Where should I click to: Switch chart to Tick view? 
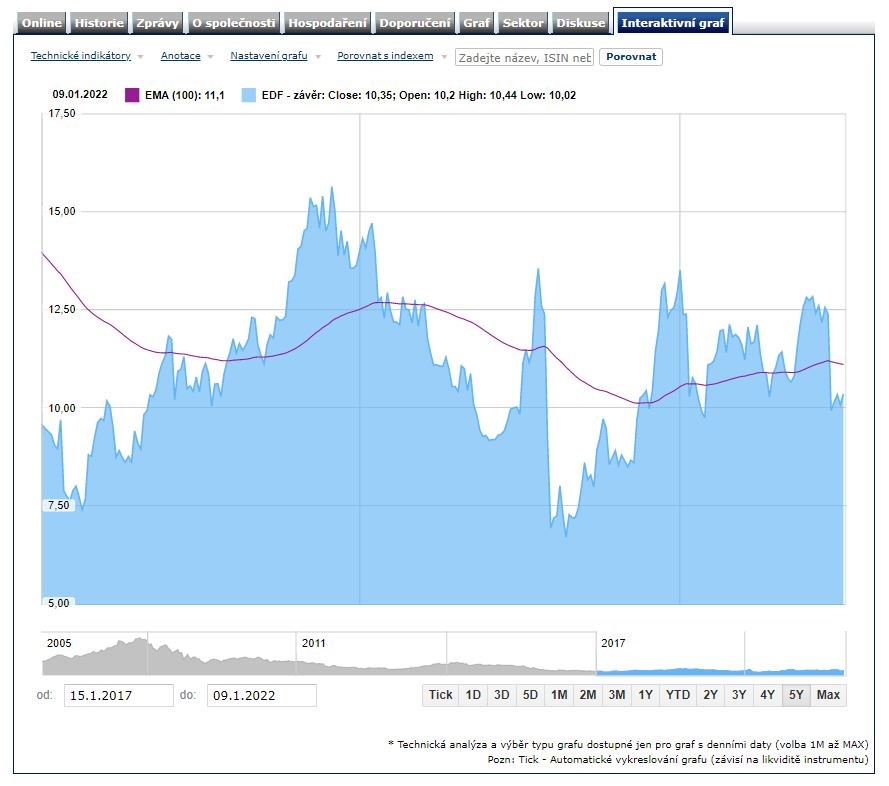coord(440,695)
